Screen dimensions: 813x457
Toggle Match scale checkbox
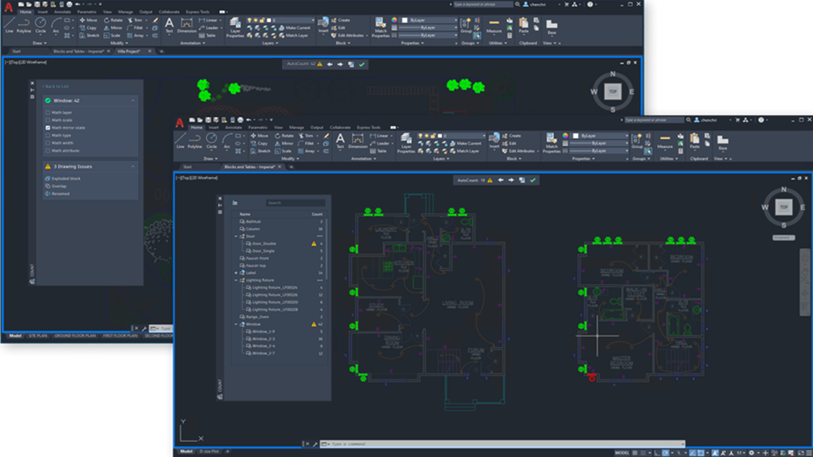click(48, 120)
